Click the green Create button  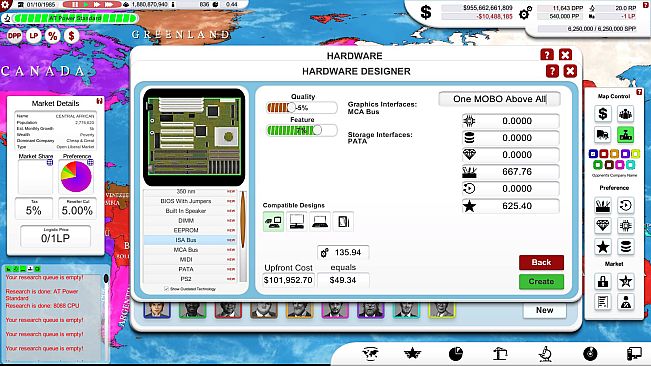click(x=541, y=281)
